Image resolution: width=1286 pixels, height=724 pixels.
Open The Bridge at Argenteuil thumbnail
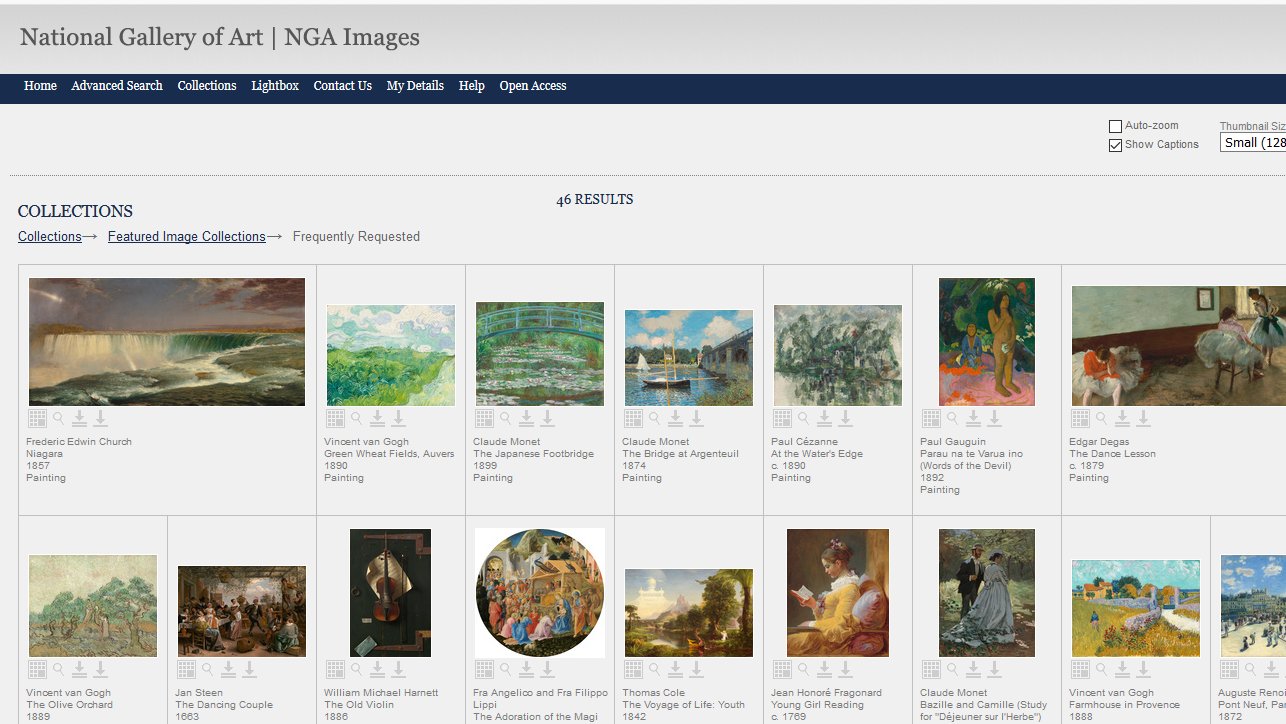pyautogui.click(x=689, y=358)
